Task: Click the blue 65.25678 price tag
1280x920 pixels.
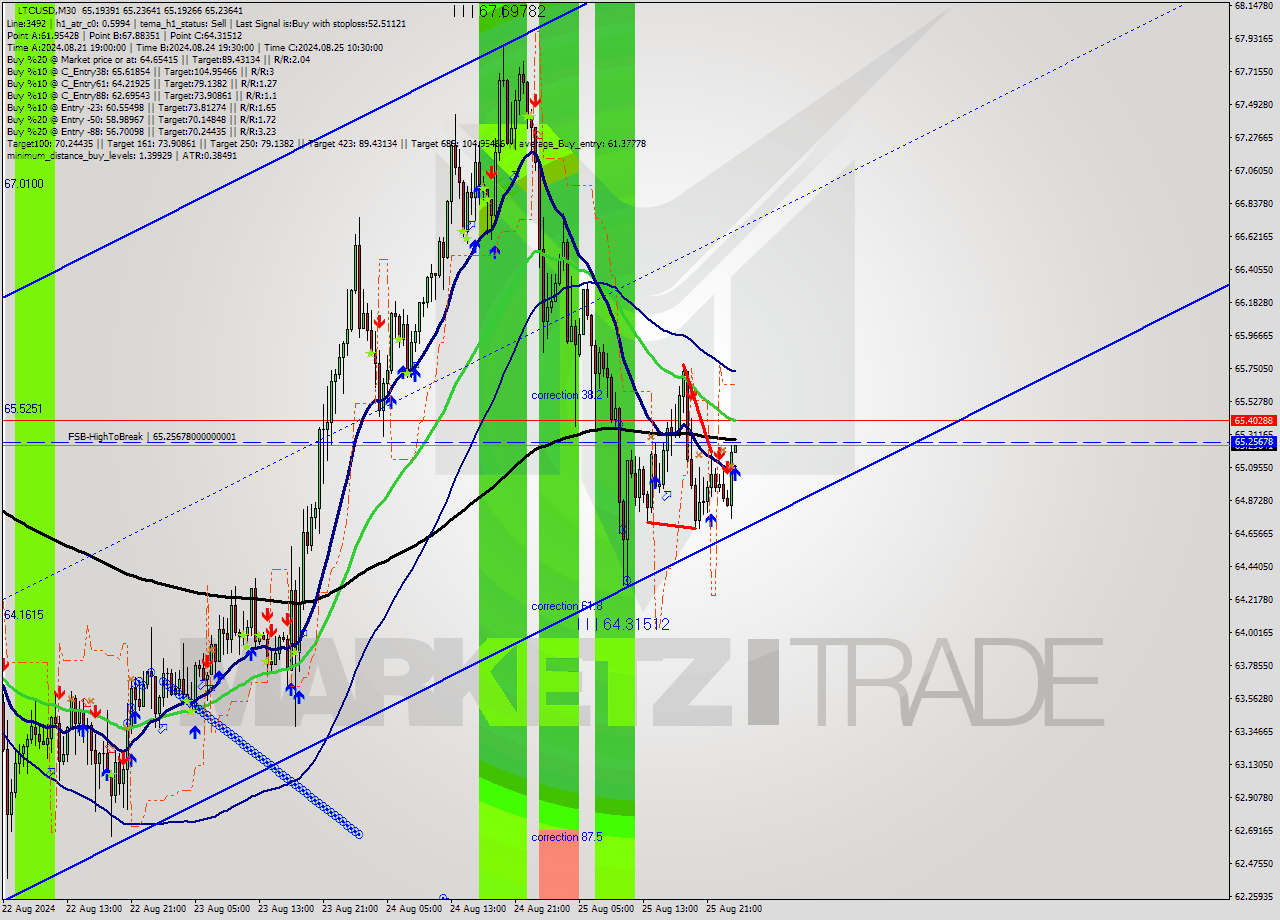Action: (1254, 442)
